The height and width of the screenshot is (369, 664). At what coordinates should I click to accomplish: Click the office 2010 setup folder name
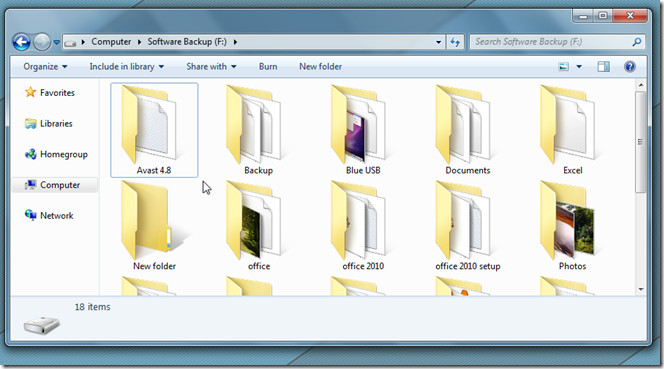pos(468,266)
